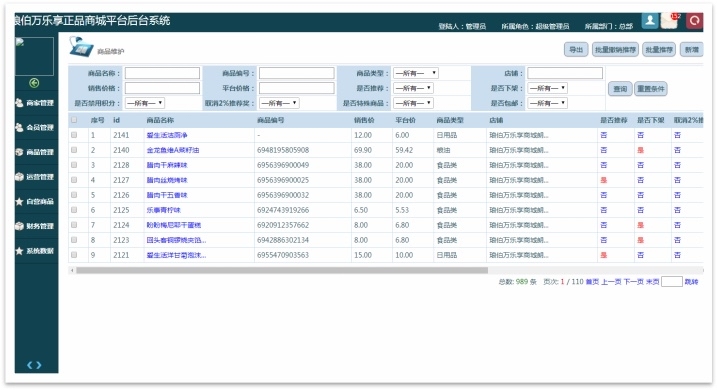Check the row checkbox for id 2128
Screen dimensions: 717x390
click(x=74, y=165)
